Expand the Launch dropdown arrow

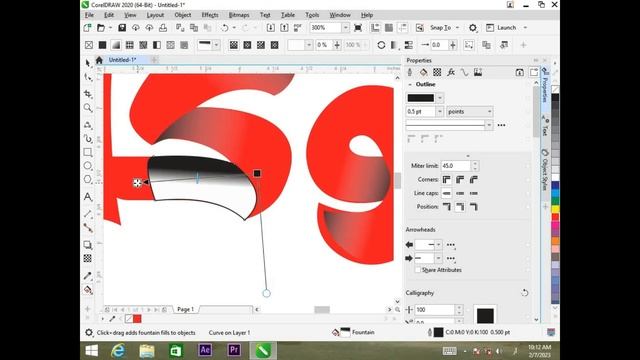(x=525, y=28)
